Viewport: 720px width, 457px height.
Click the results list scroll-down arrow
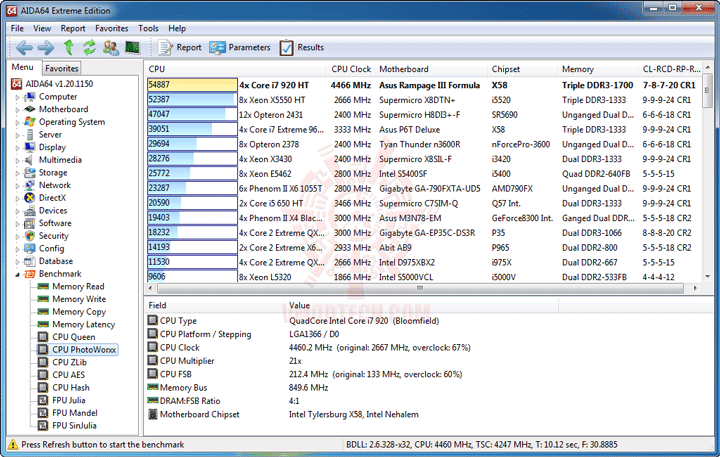click(708, 276)
